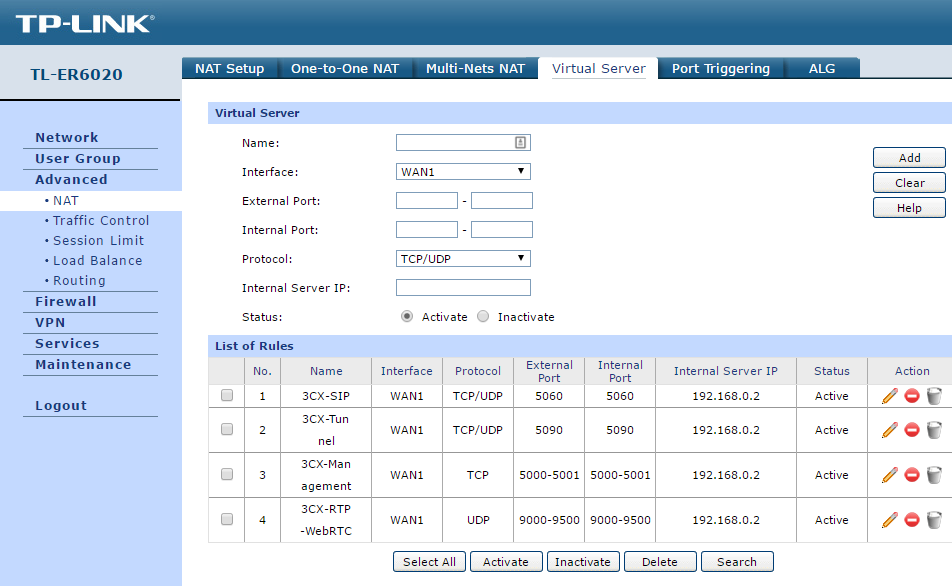
Task: Disable the 3CX-SIP rule via red icon
Action: click(912, 396)
